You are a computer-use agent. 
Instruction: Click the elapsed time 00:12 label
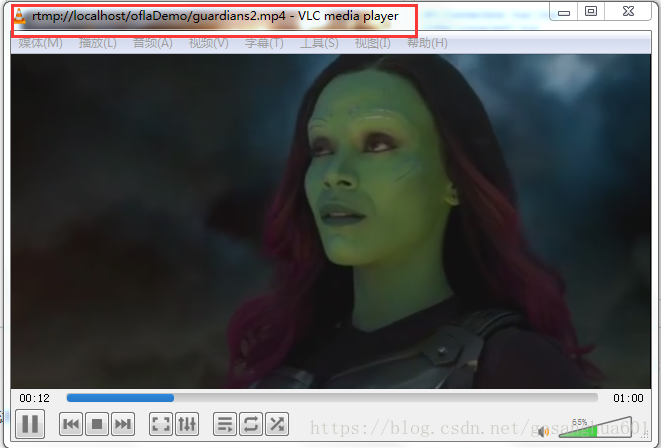(x=35, y=398)
